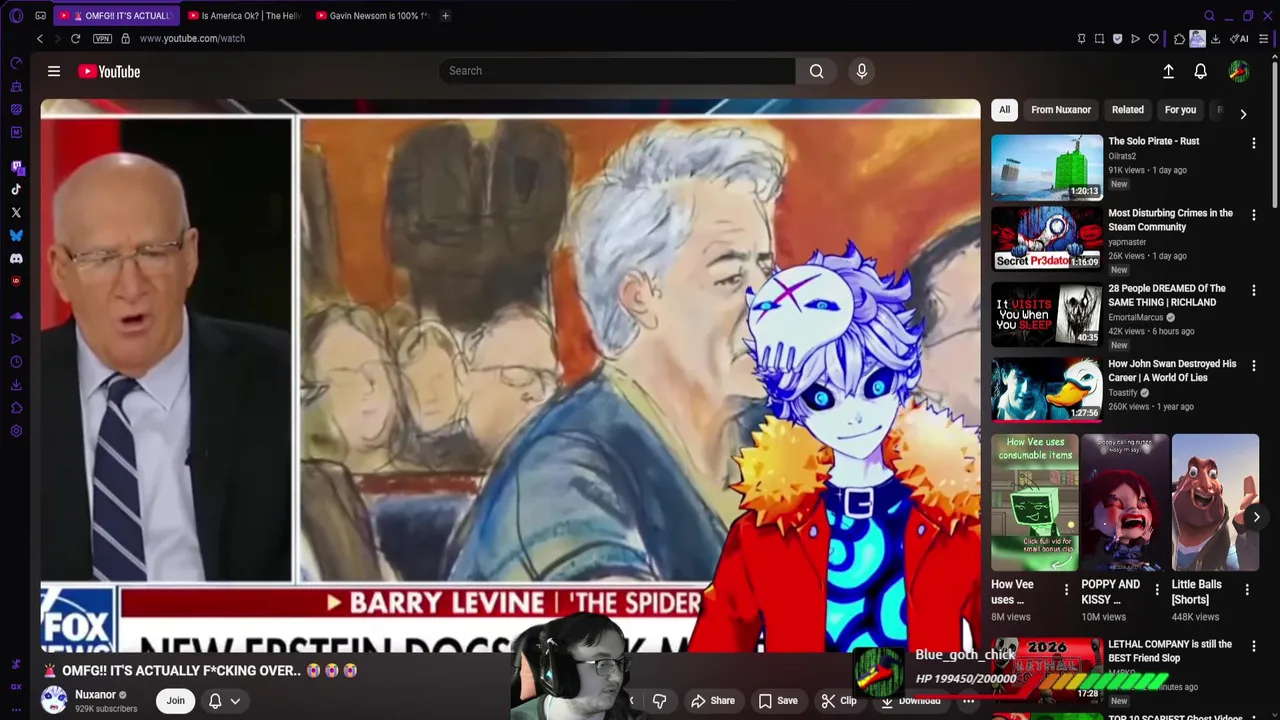
Task: Reload the page with the refresh icon
Action: [75, 38]
